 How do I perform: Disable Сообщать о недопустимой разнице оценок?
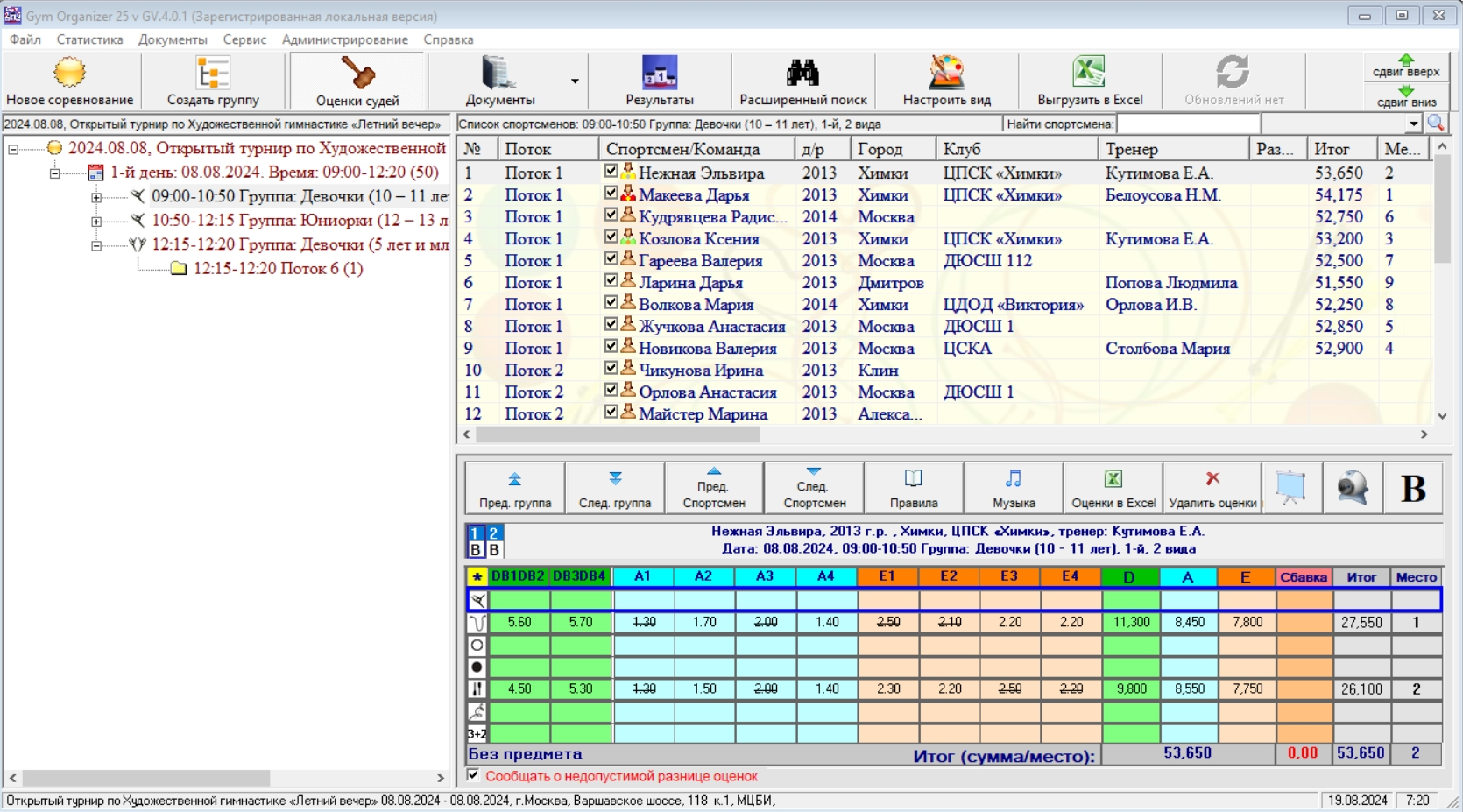tap(473, 775)
